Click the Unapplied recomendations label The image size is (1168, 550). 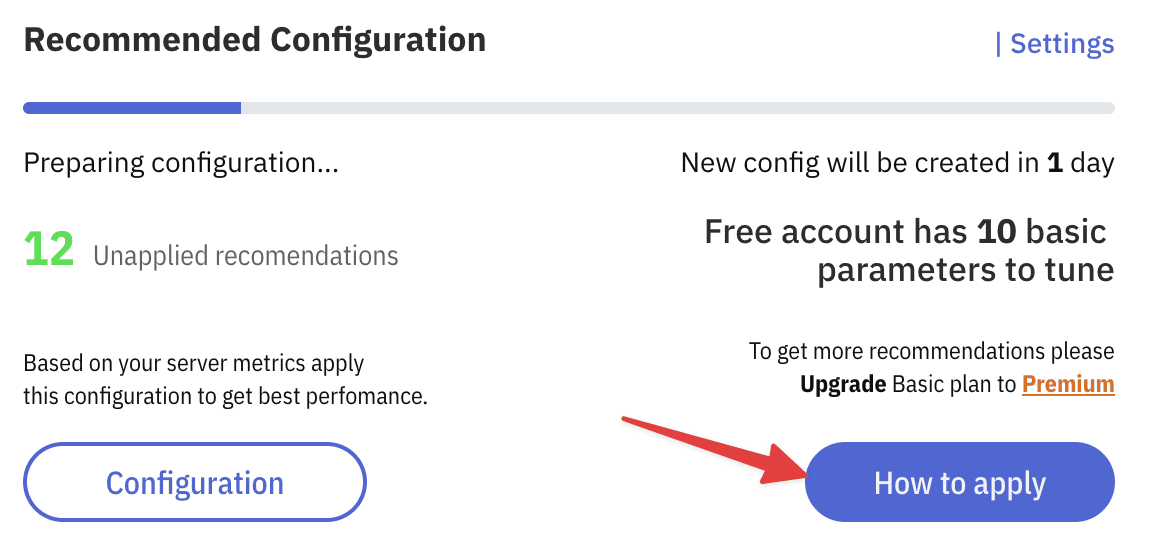point(245,256)
